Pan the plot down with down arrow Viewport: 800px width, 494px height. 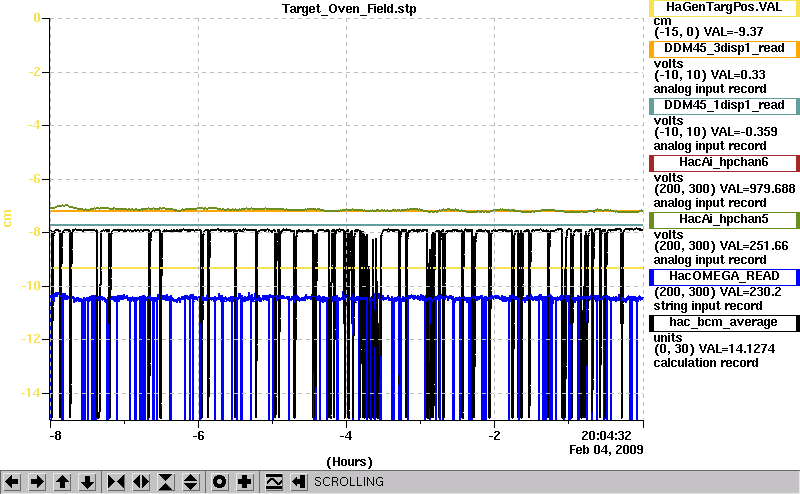pyautogui.click(x=88, y=482)
